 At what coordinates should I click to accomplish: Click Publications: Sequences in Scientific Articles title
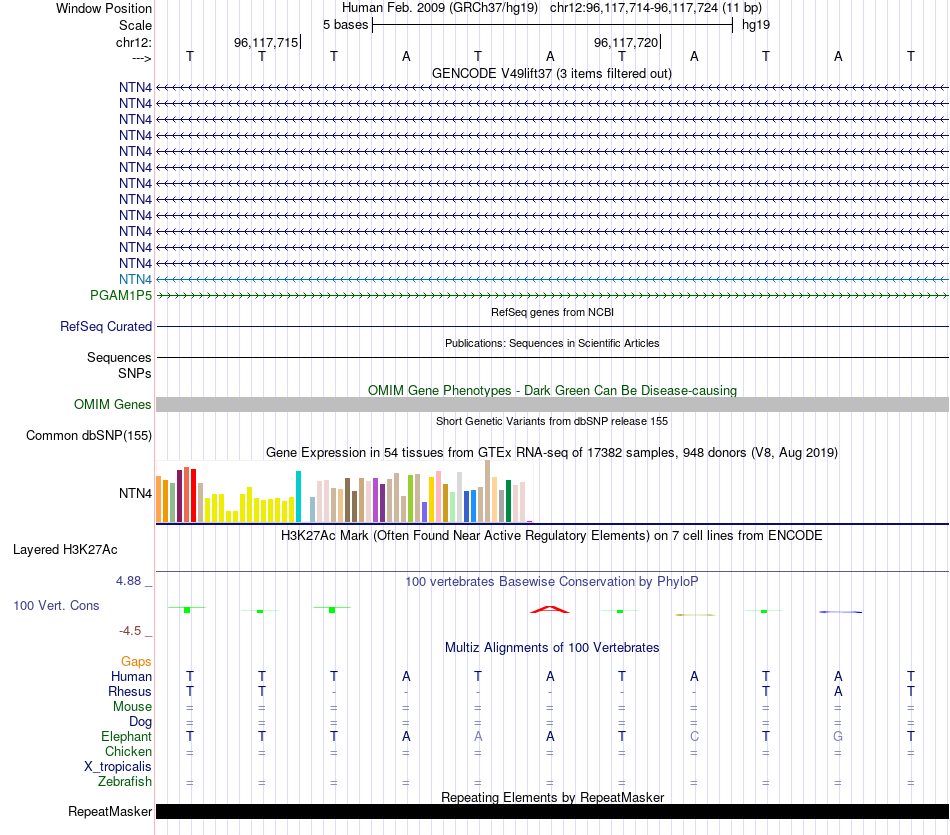(552, 343)
